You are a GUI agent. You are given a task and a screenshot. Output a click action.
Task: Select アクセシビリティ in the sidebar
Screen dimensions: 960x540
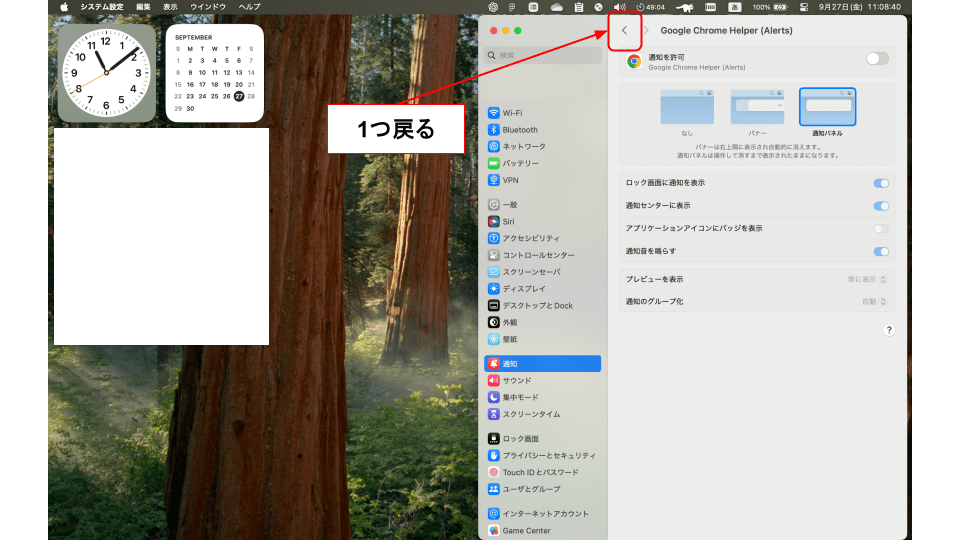coord(530,238)
